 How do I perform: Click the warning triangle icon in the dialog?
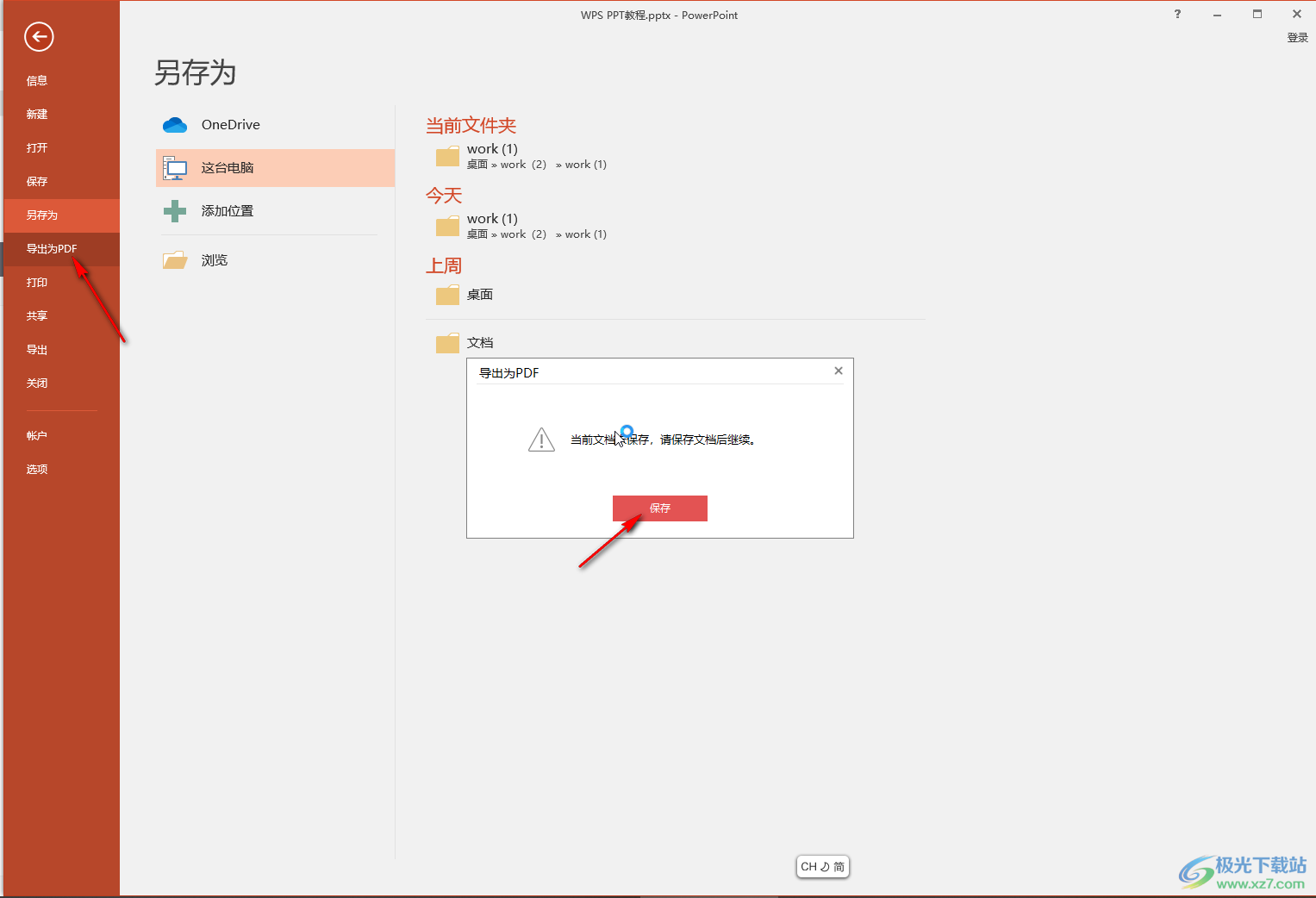[x=541, y=440]
